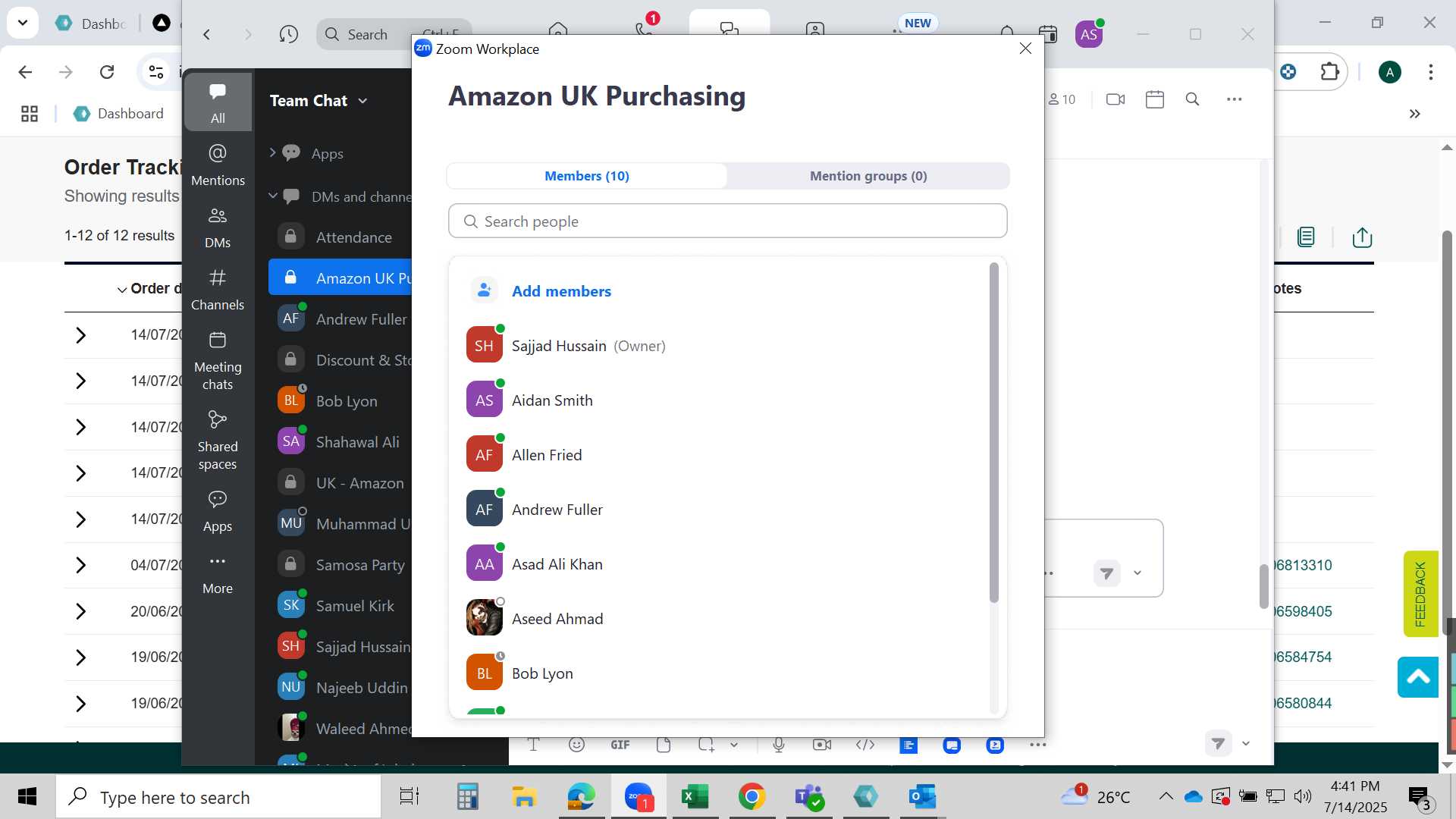The image size is (1456, 819).
Task: Expand the first 14/07 order row
Action: [80, 335]
